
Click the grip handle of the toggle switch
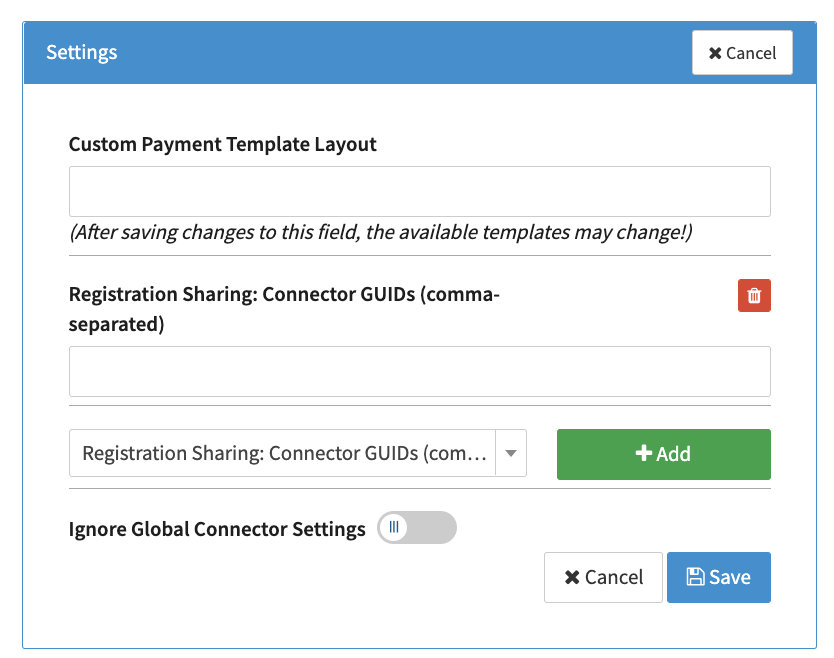click(394, 527)
